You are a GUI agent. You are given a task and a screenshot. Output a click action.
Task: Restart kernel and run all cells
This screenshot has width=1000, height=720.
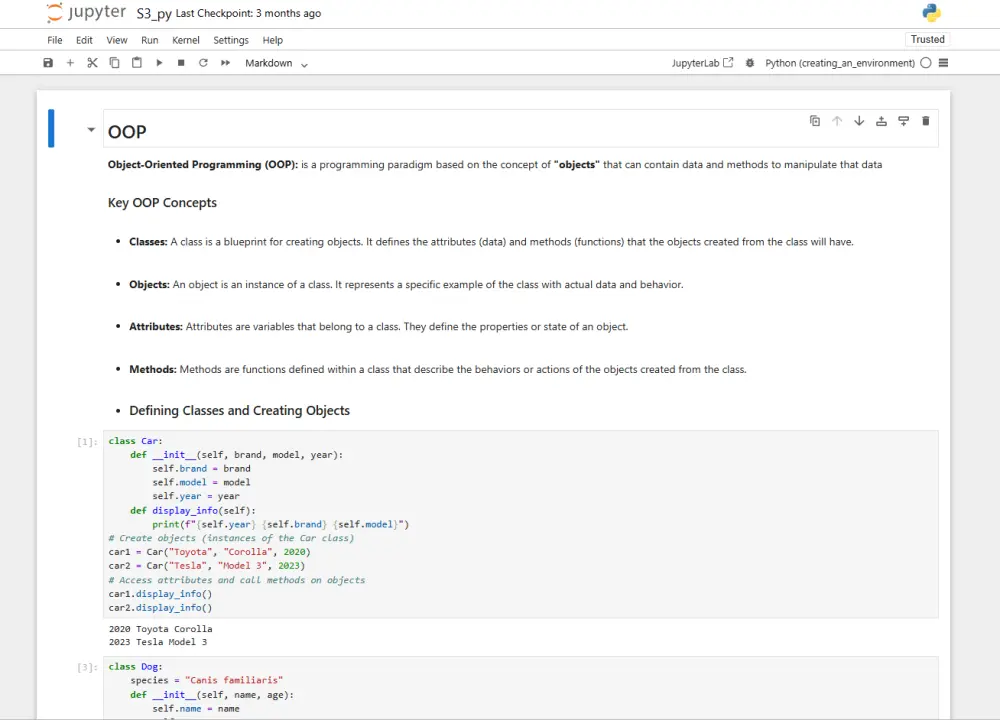(x=225, y=63)
